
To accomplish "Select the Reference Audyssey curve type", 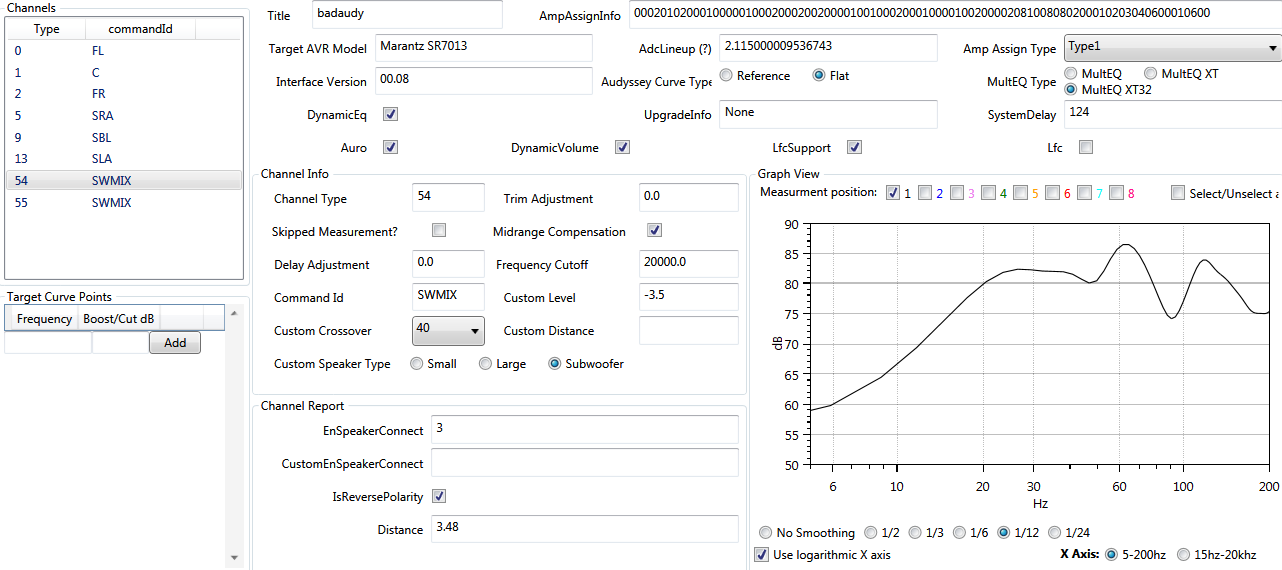I will 727,76.
